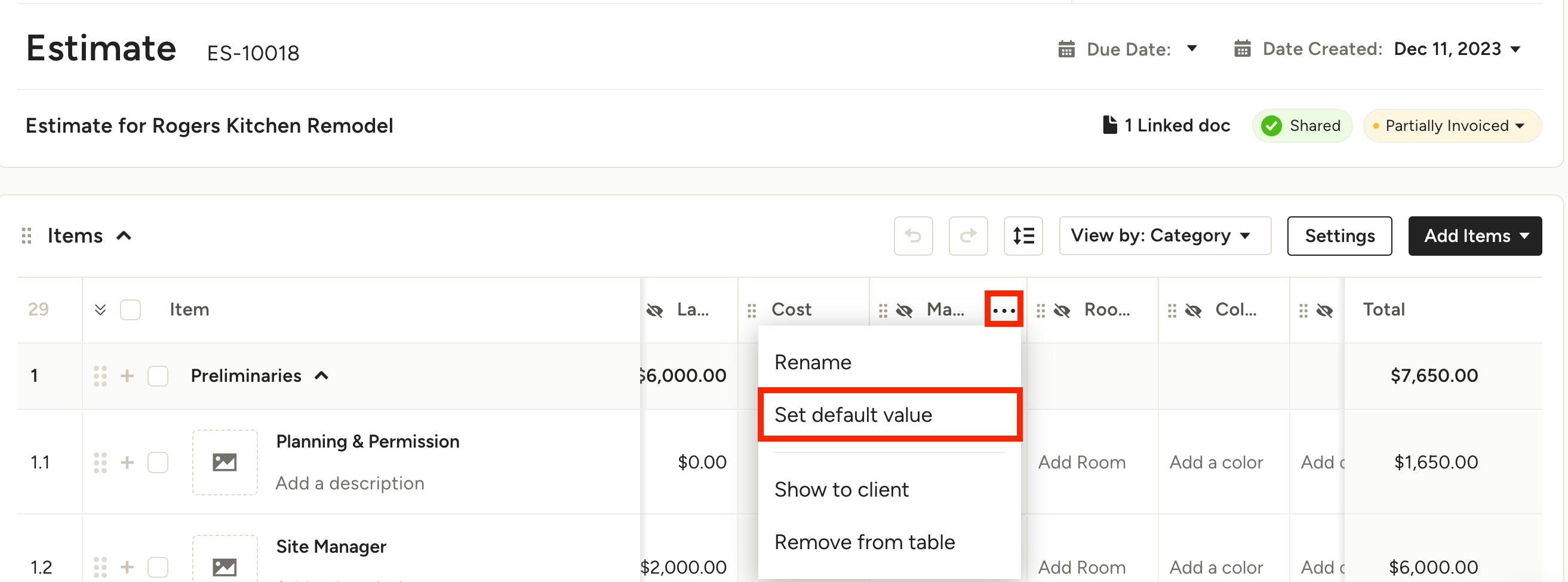Open the Add Items dropdown button
Screen dimensions: 1568x582
(x=1474, y=236)
